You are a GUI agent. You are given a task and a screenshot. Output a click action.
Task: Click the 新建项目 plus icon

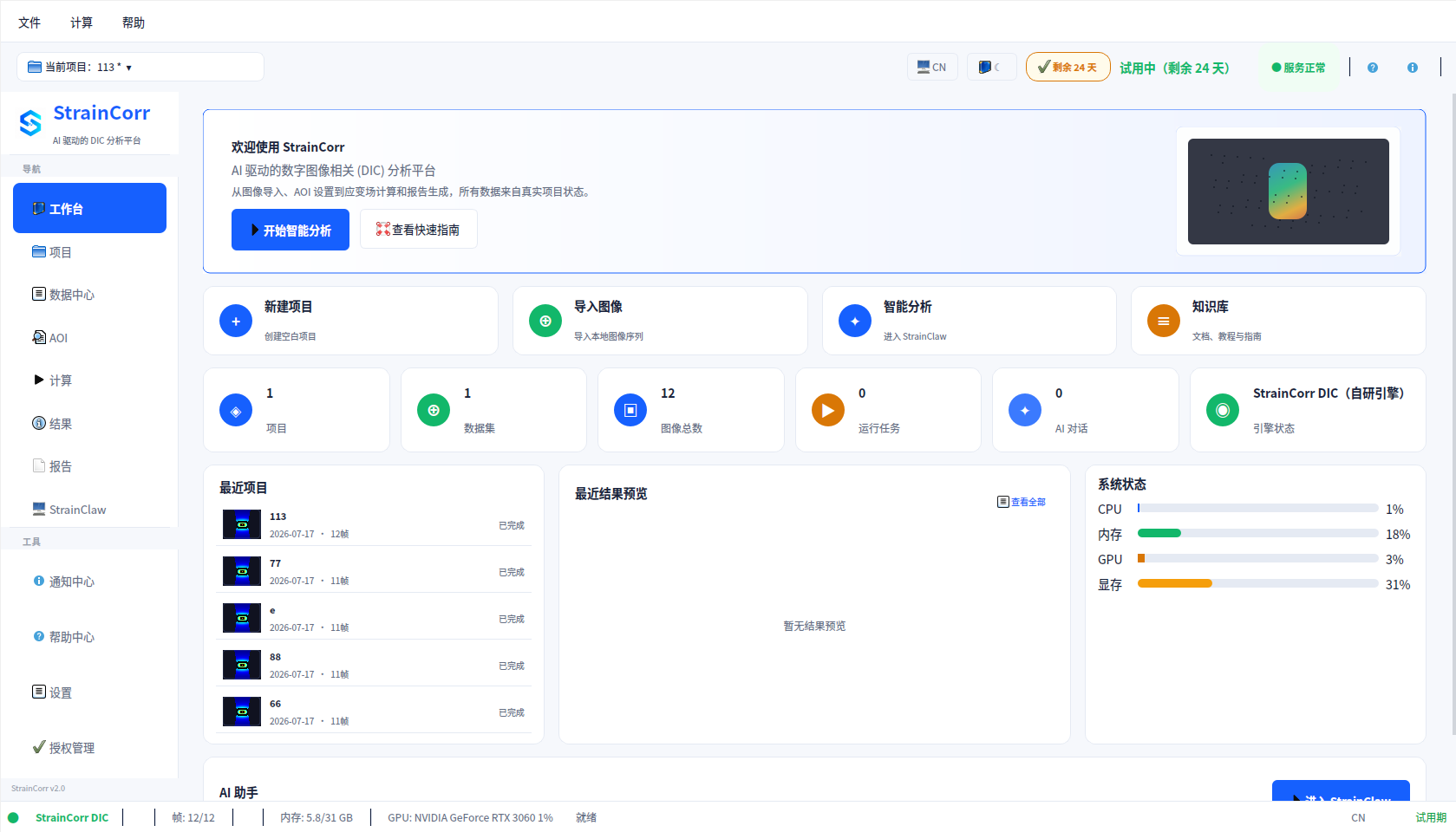point(236,321)
